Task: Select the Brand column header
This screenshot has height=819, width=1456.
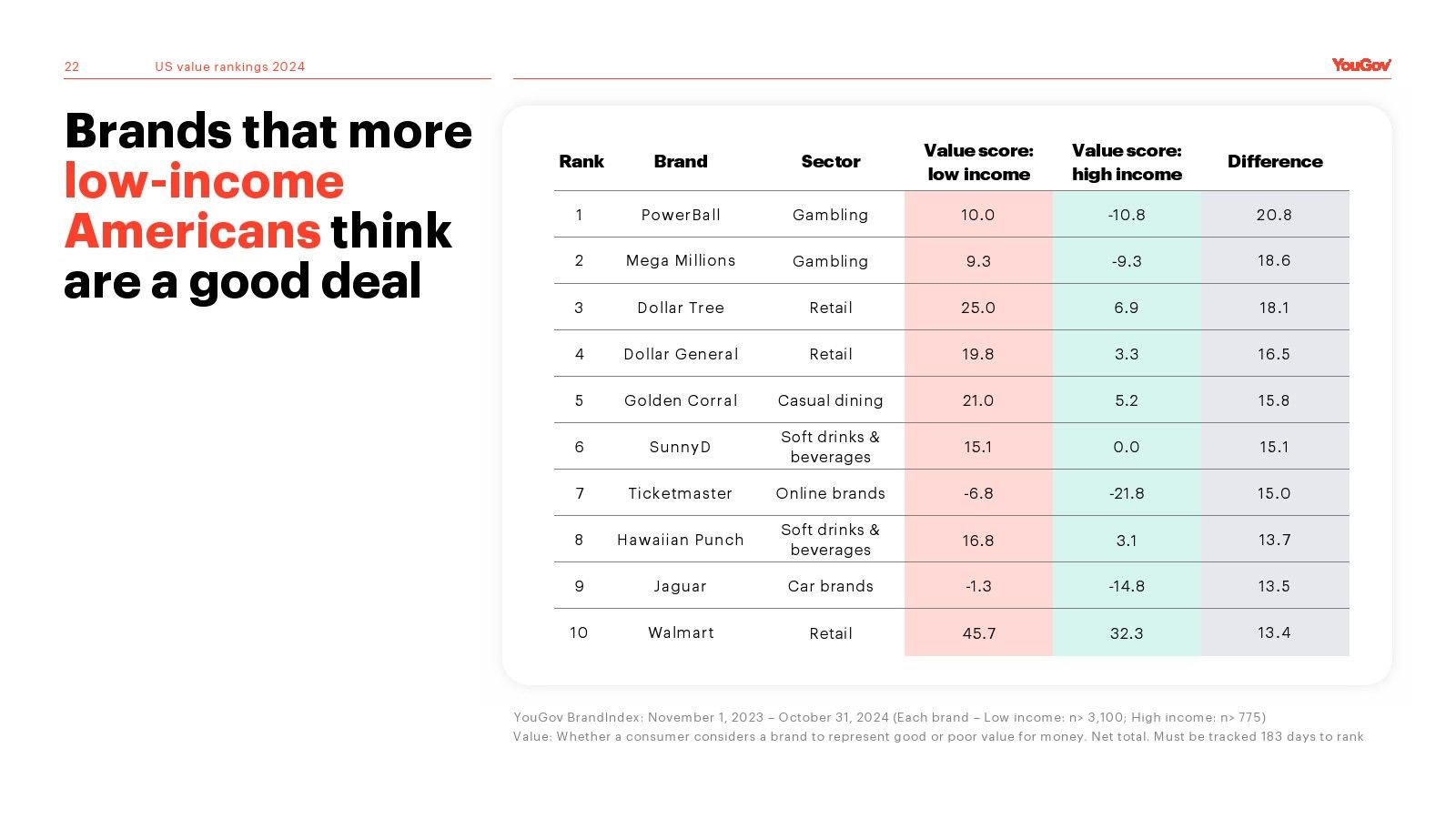Action: pyautogui.click(x=681, y=161)
